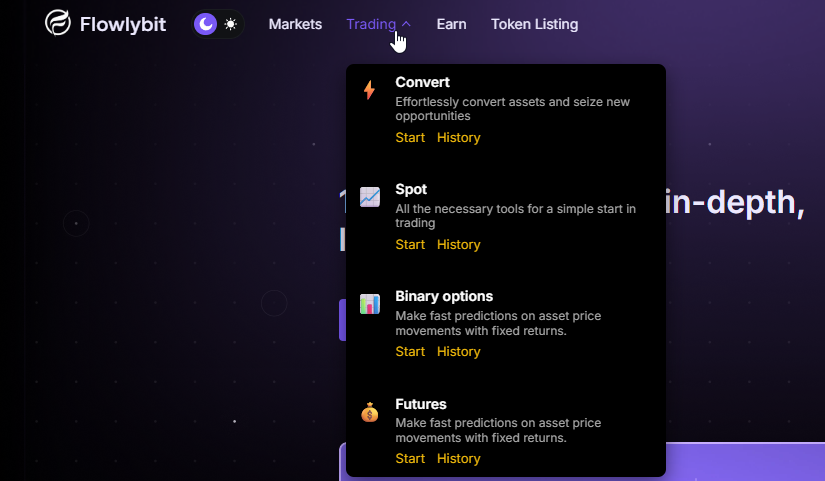825x481 pixels.
Task: Start Binary options trading
Action: 410,352
